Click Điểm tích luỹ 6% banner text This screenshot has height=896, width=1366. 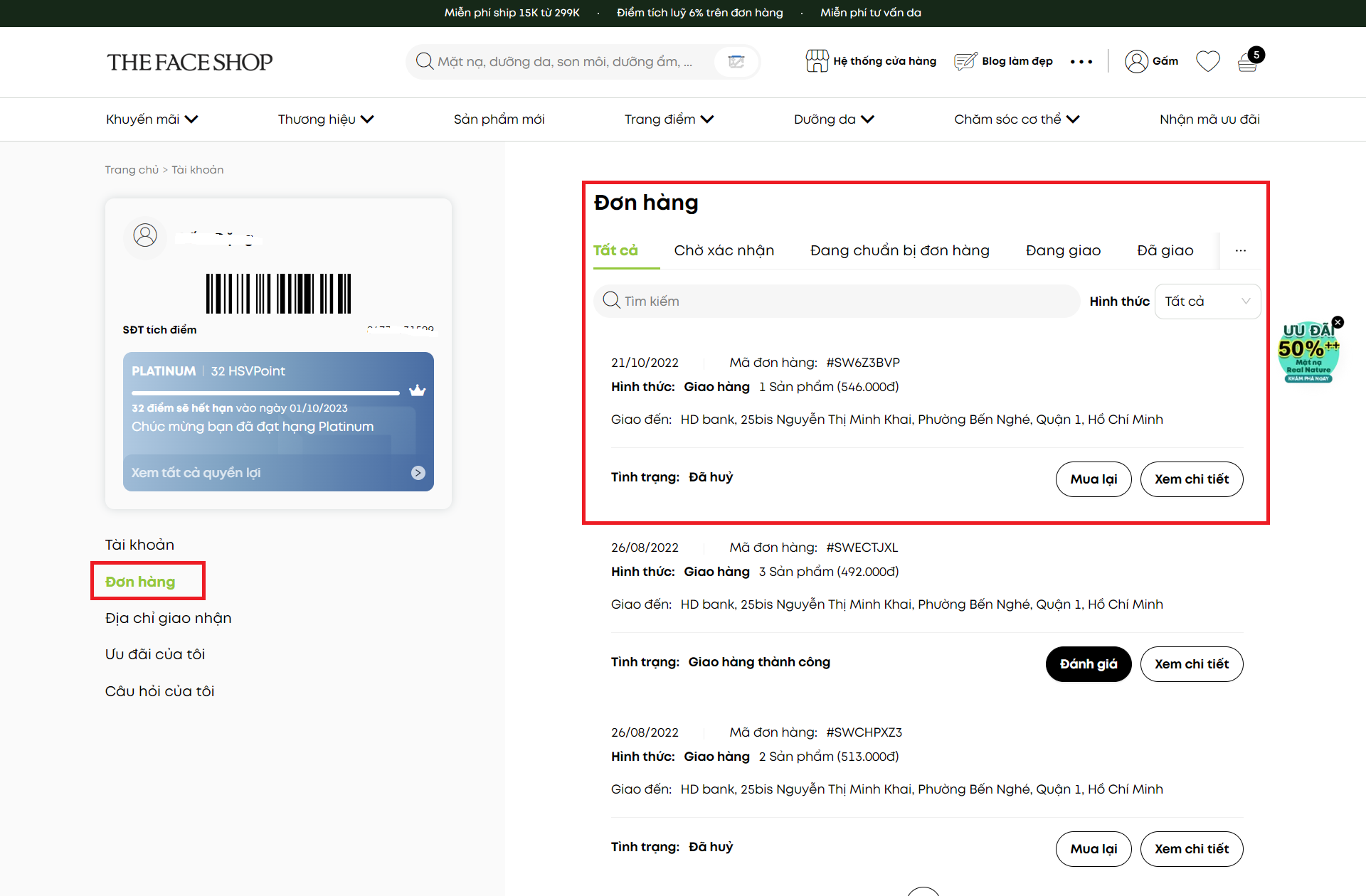[x=700, y=13]
